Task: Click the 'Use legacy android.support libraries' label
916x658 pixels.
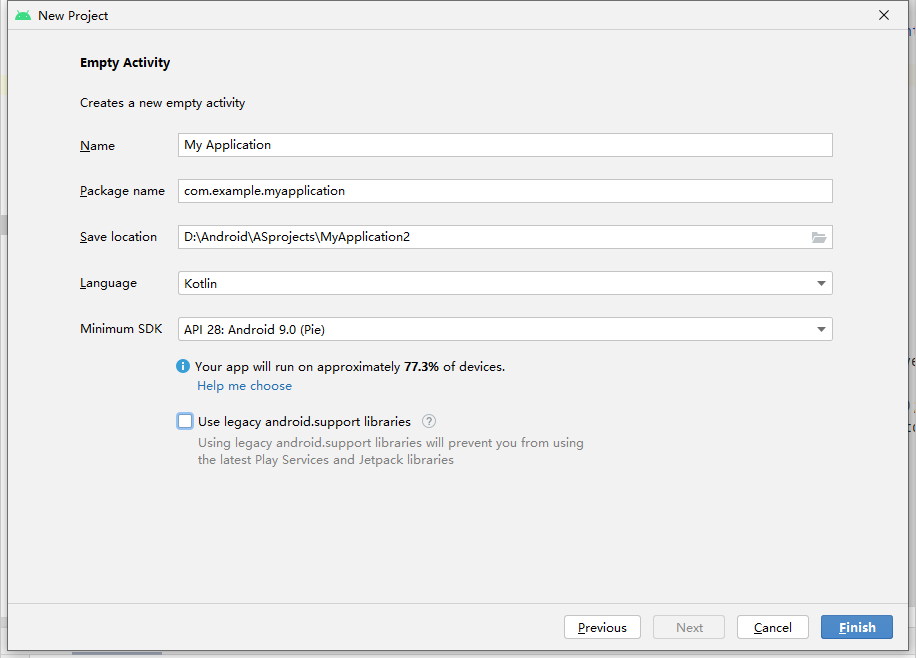Action: point(304,422)
